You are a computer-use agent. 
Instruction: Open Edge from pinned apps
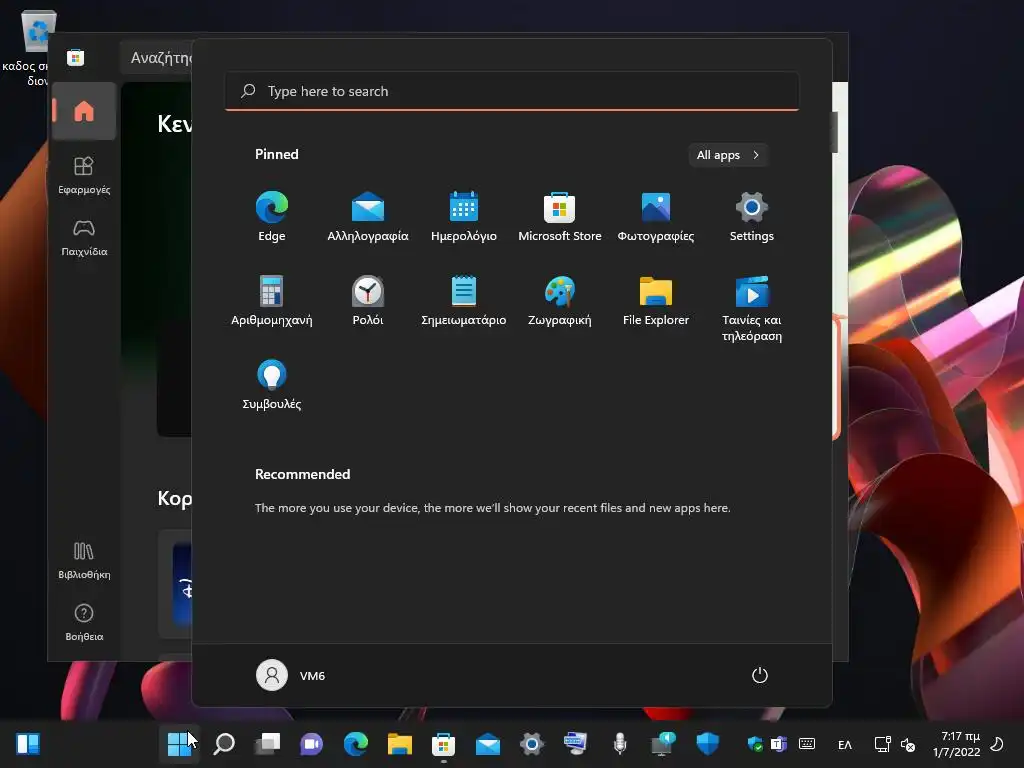click(272, 217)
